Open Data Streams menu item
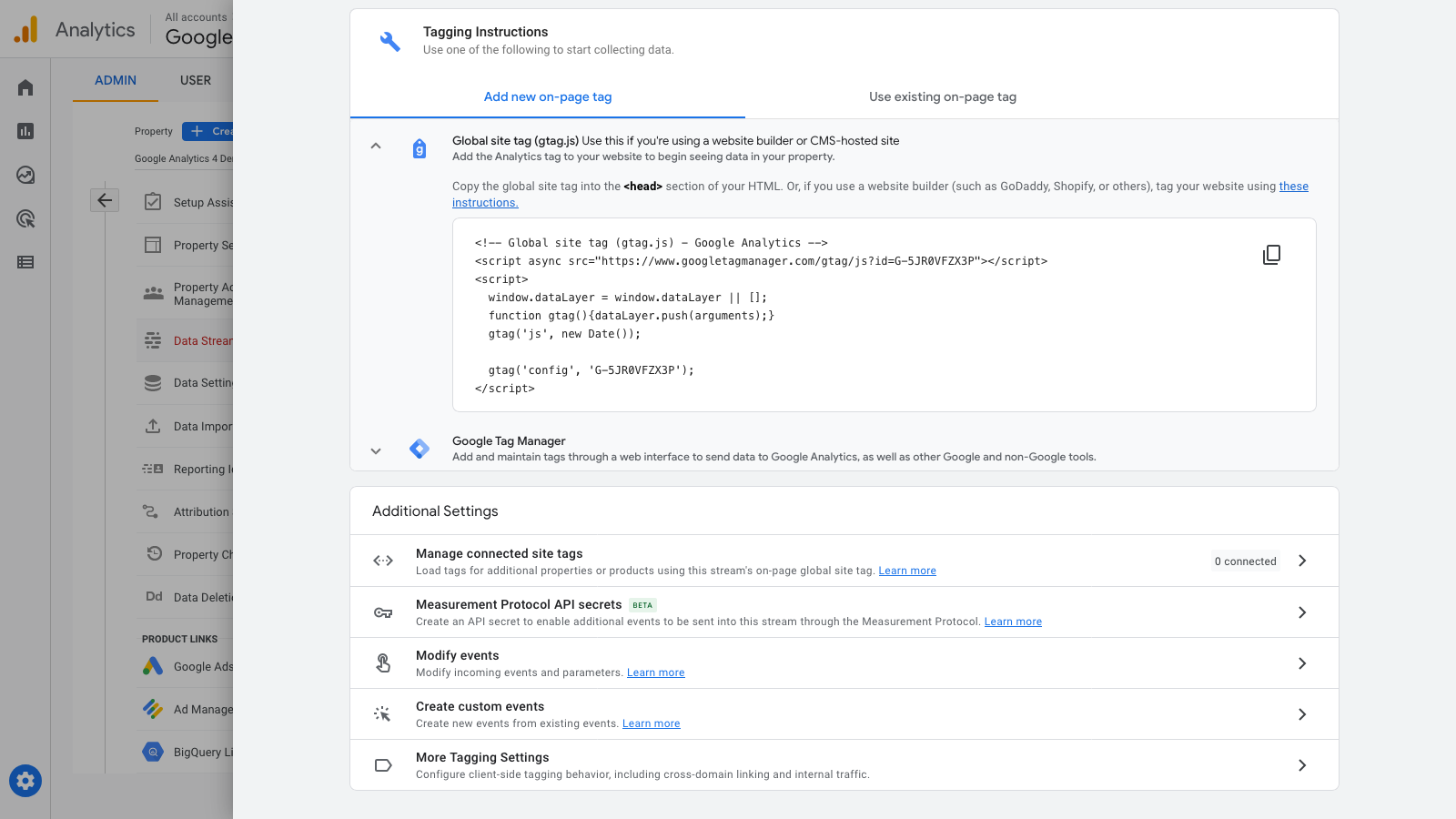This screenshot has height=819, width=1456. 185,340
